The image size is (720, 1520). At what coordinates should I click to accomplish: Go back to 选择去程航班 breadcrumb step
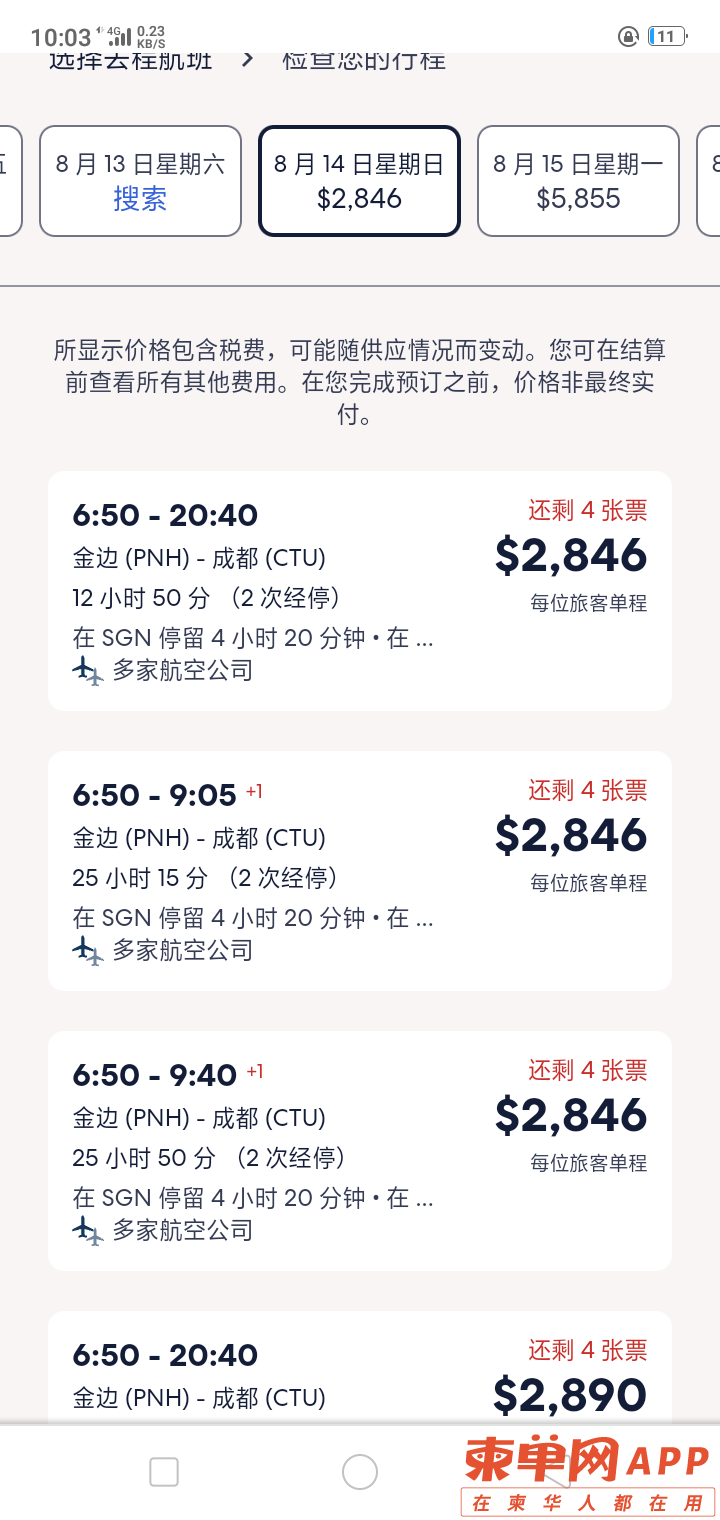pos(130,60)
